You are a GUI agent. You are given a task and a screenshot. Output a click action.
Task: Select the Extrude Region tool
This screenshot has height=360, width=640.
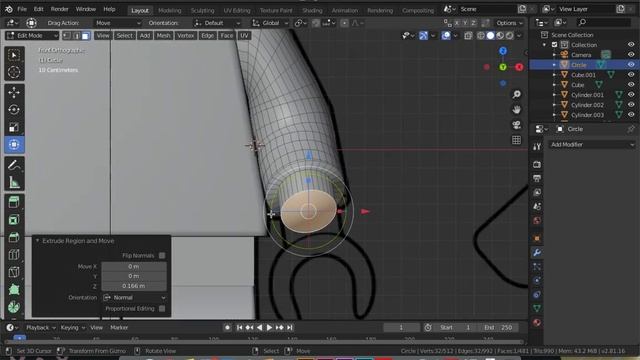point(14,203)
